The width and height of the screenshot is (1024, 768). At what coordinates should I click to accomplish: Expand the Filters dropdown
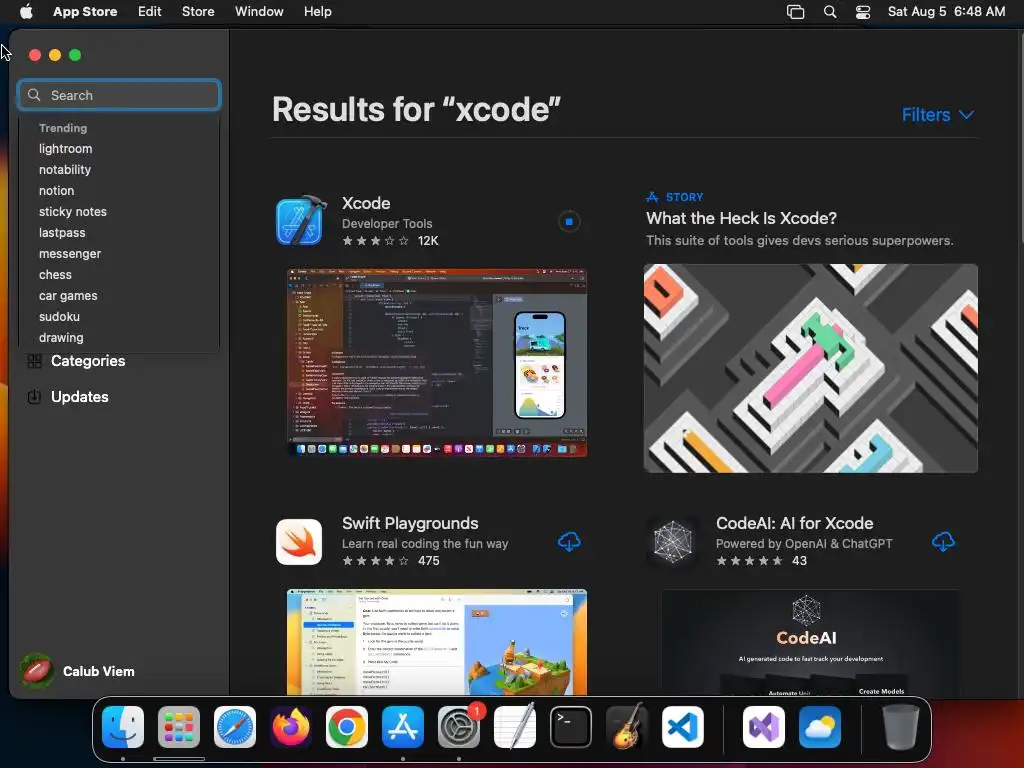point(938,115)
